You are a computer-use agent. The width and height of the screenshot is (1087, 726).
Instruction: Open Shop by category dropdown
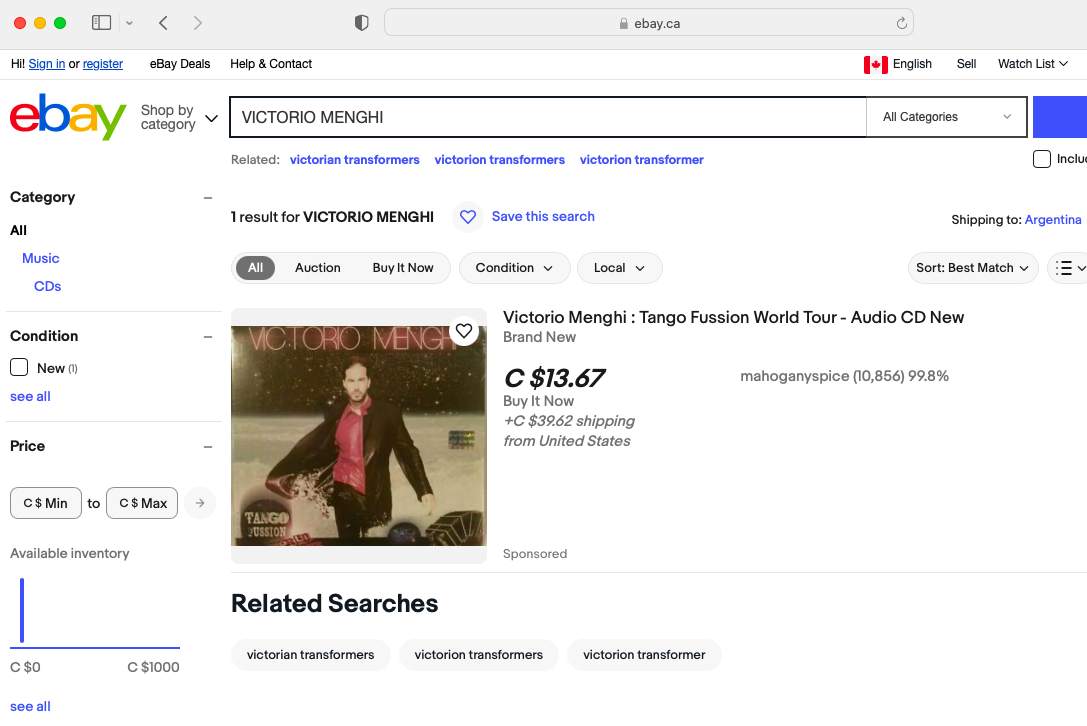coord(179,117)
